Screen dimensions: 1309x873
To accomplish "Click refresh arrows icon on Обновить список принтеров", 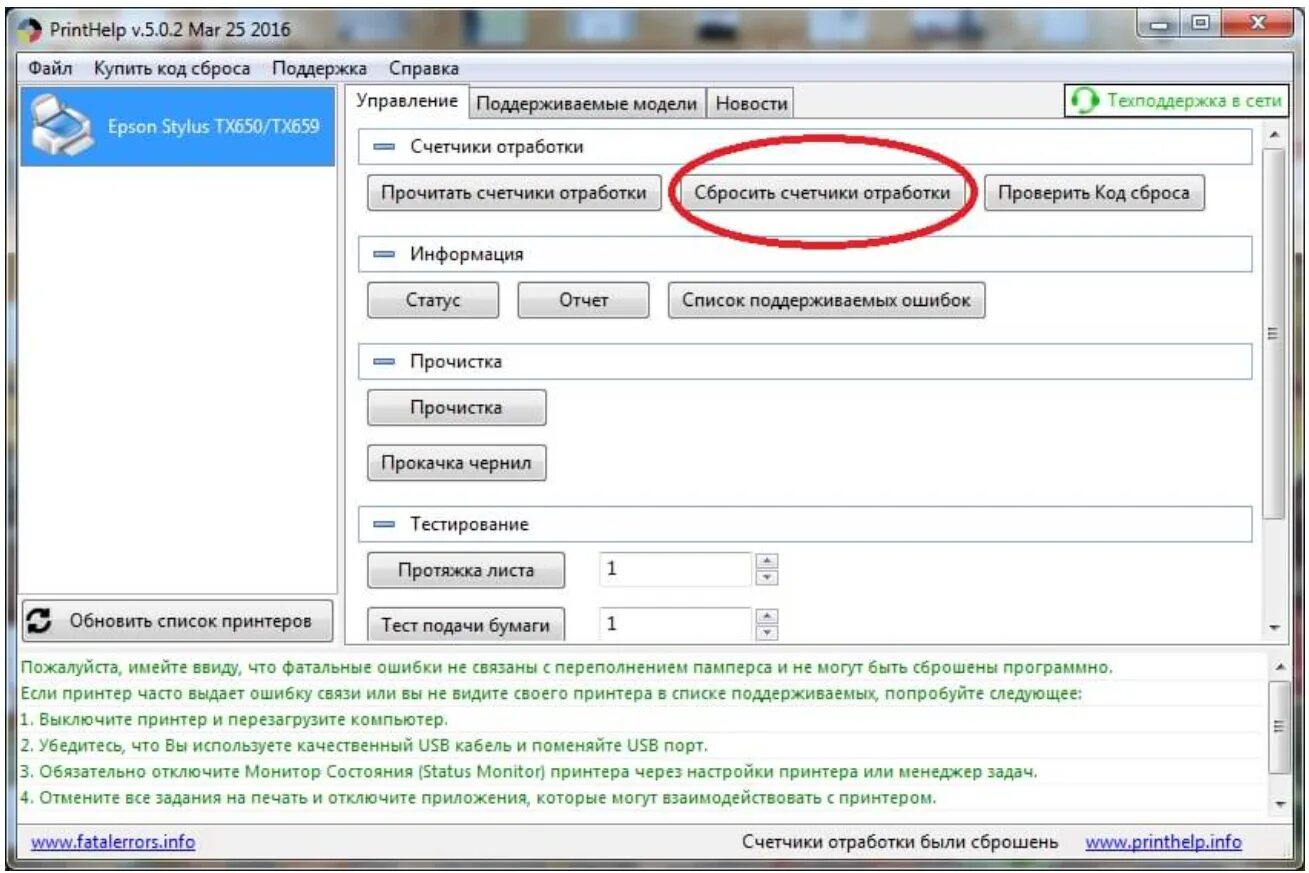I will 40,621.
